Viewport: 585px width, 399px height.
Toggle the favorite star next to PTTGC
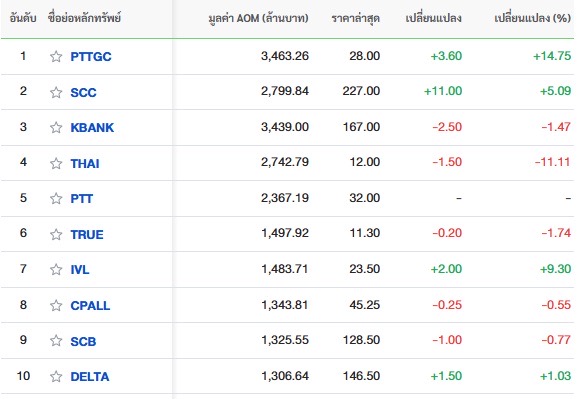(56, 56)
